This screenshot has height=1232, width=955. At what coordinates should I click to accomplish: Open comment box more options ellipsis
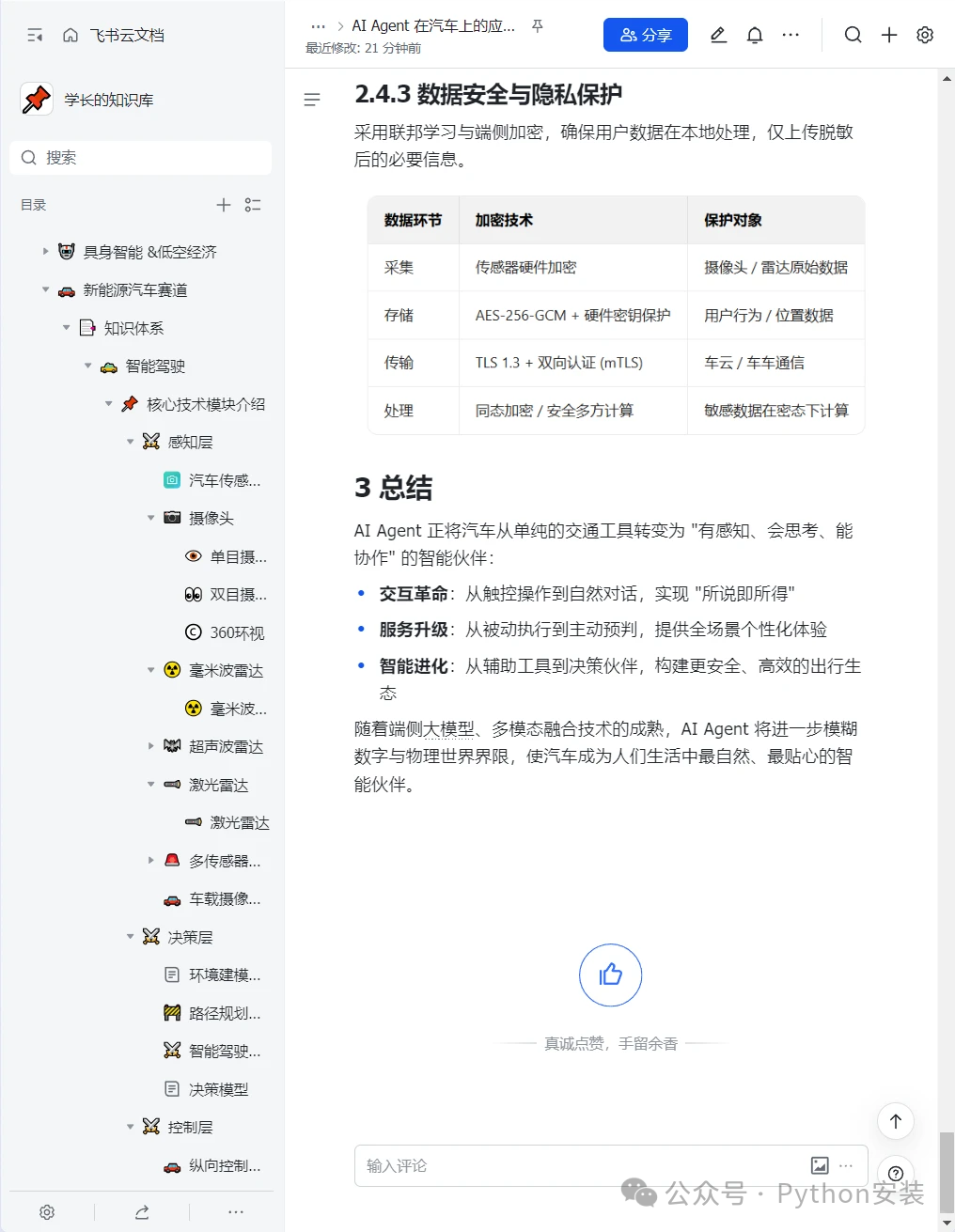(x=846, y=1165)
